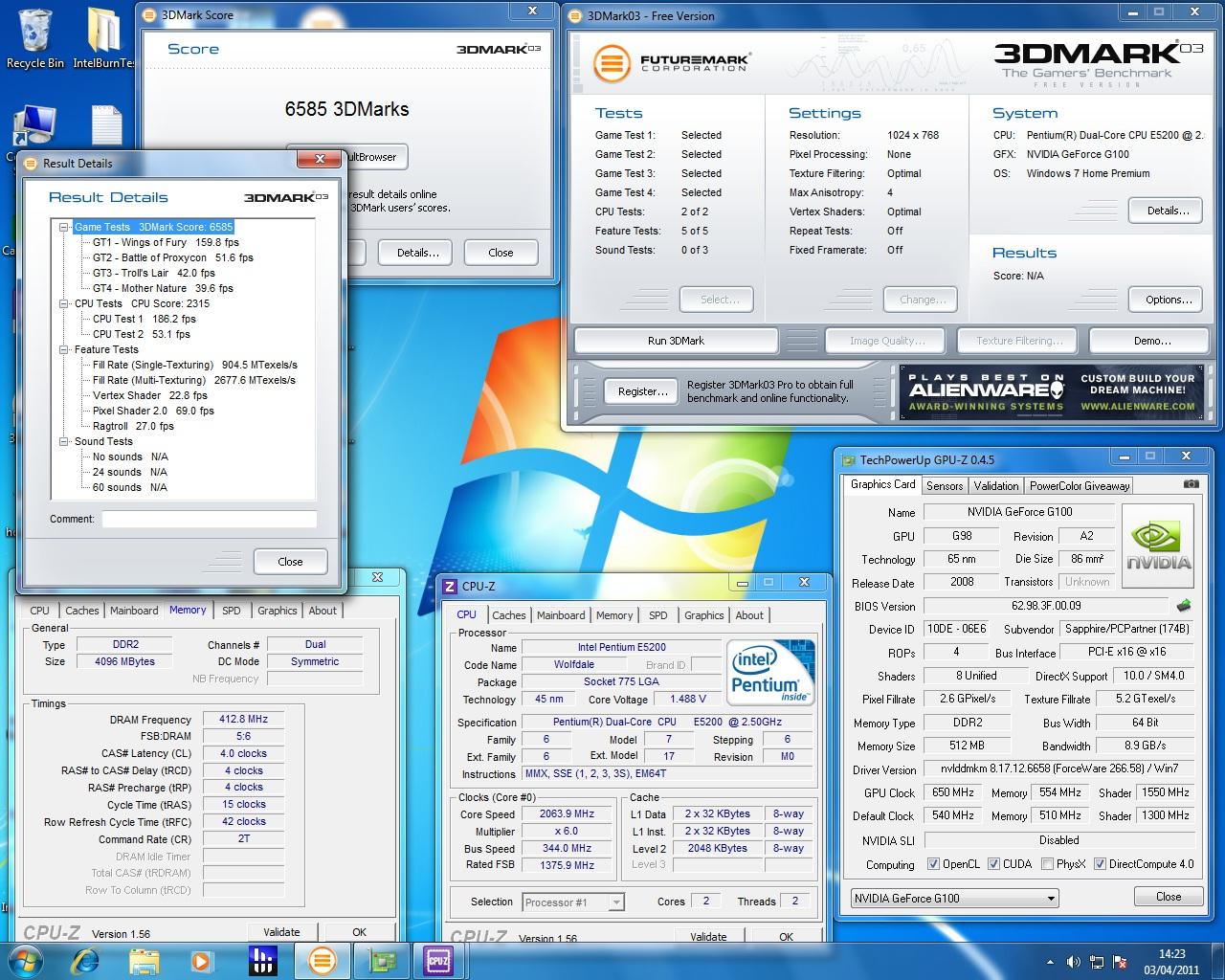Click Close in the Result Details window
Screen dimensions: 1225x980
(x=290, y=562)
